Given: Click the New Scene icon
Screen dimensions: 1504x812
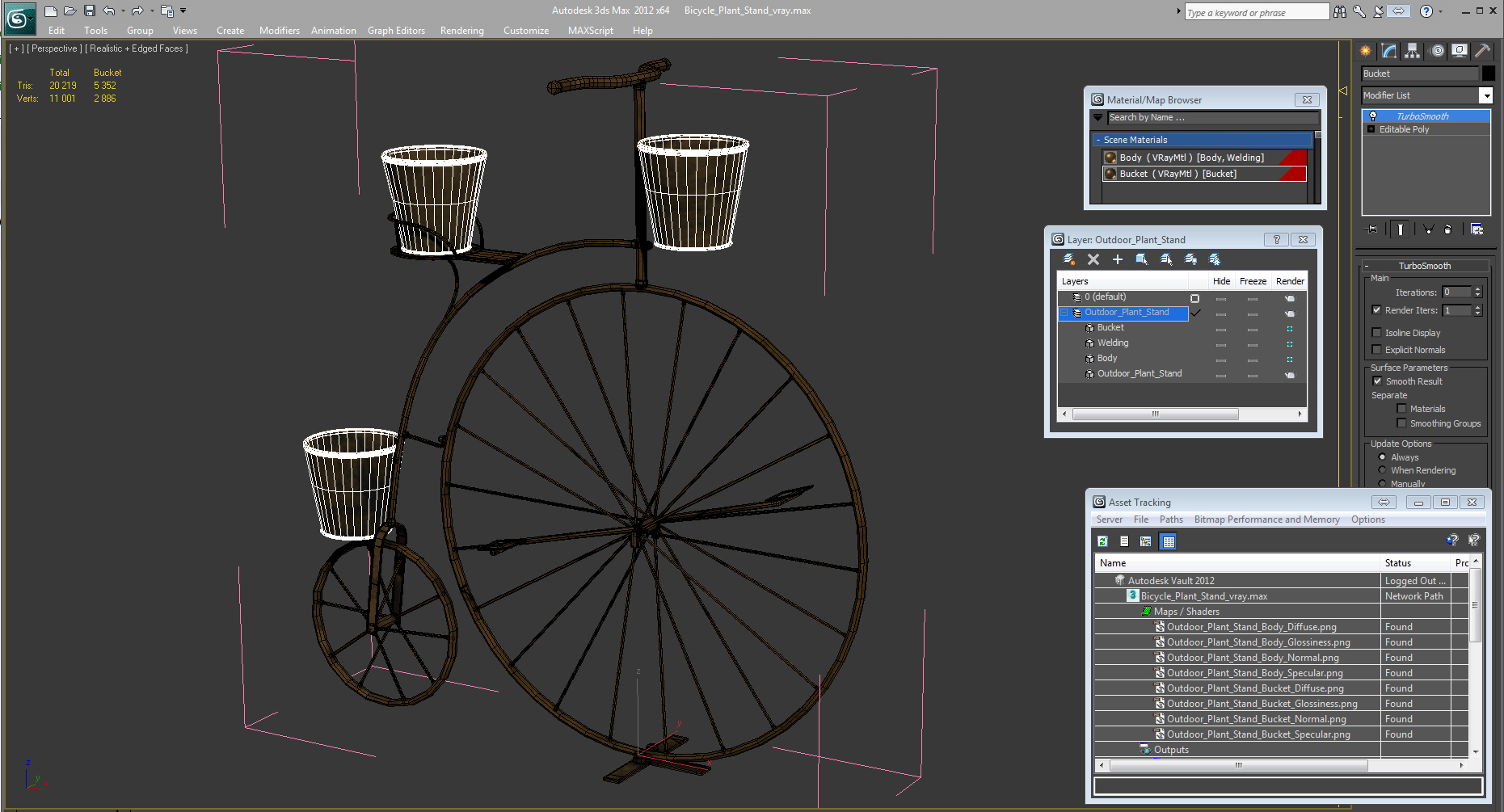Looking at the screenshot, I should tap(51, 11).
